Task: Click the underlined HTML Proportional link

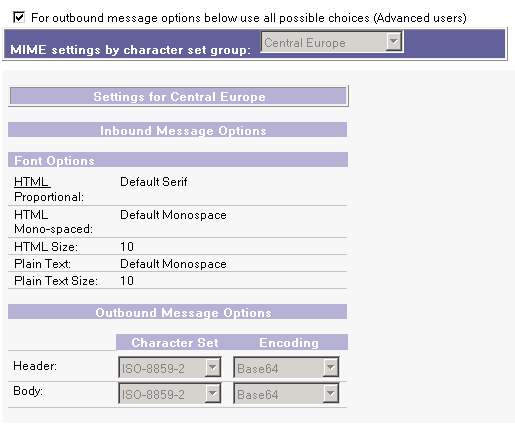Action: tap(32, 182)
